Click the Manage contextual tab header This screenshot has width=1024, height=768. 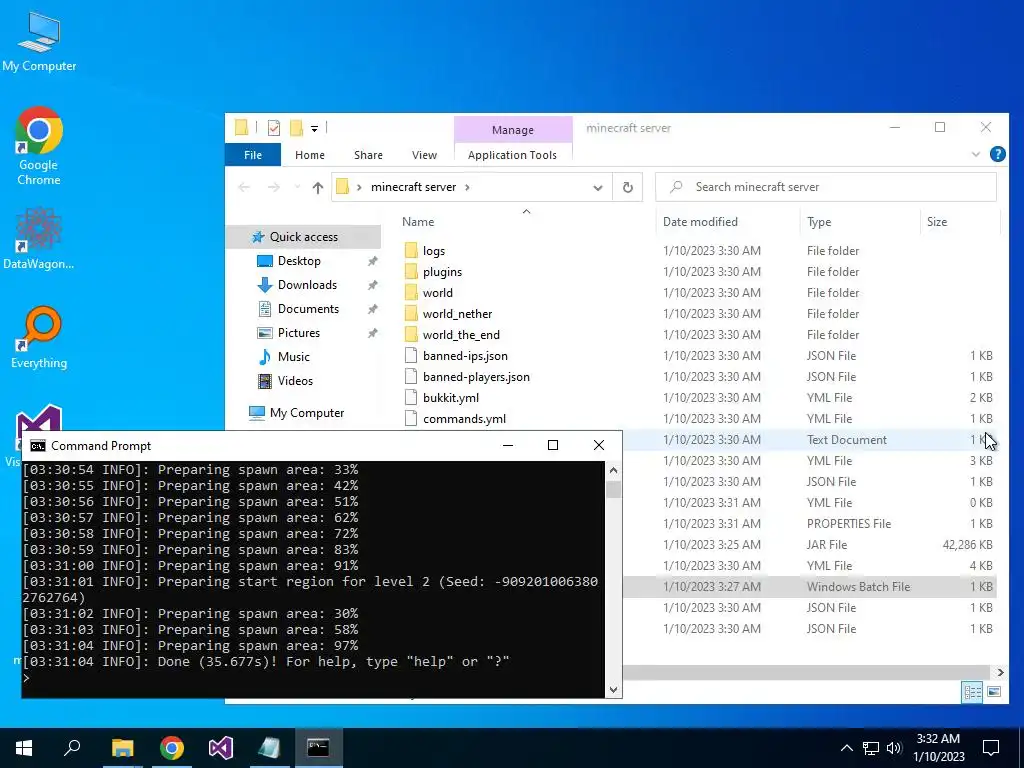(x=513, y=129)
